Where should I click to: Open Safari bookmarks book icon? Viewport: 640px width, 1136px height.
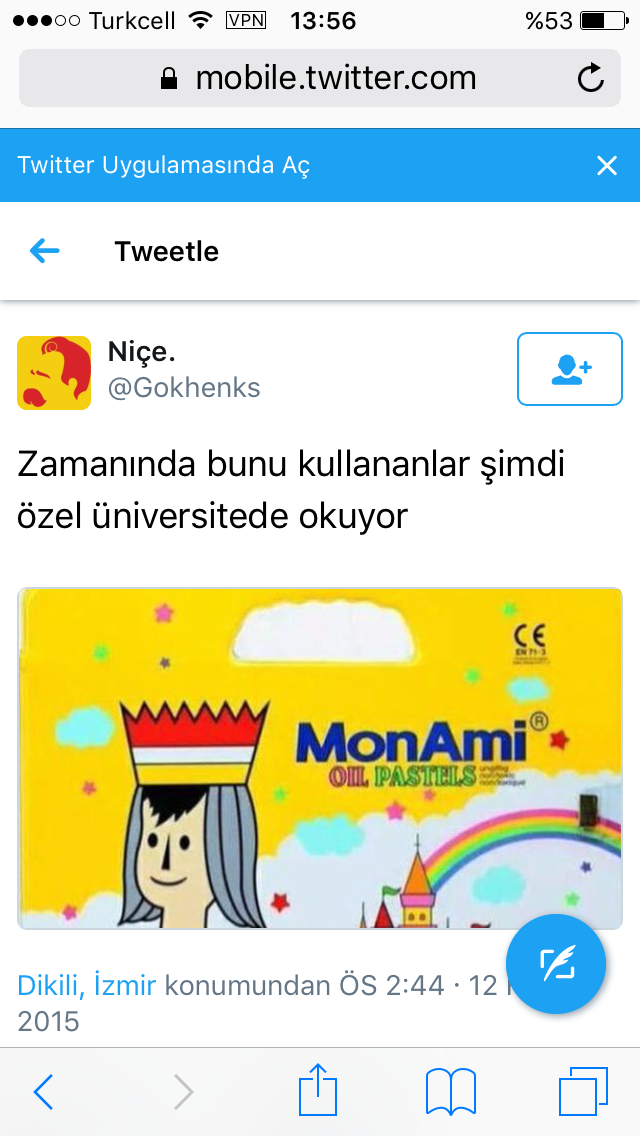pyautogui.click(x=450, y=1091)
